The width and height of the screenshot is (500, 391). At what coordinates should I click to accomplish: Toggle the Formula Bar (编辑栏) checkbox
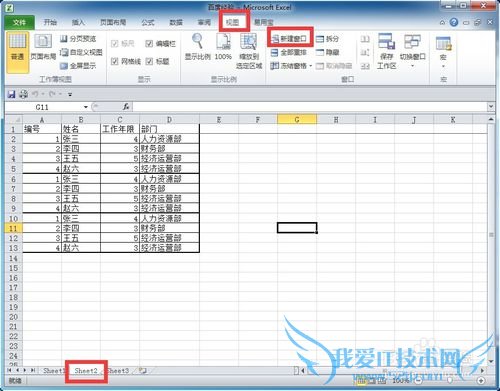[149, 44]
